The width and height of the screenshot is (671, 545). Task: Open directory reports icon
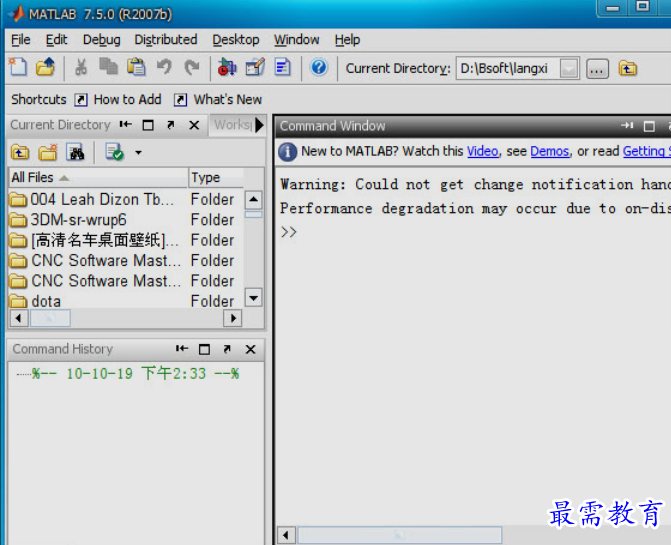tap(115, 152)
